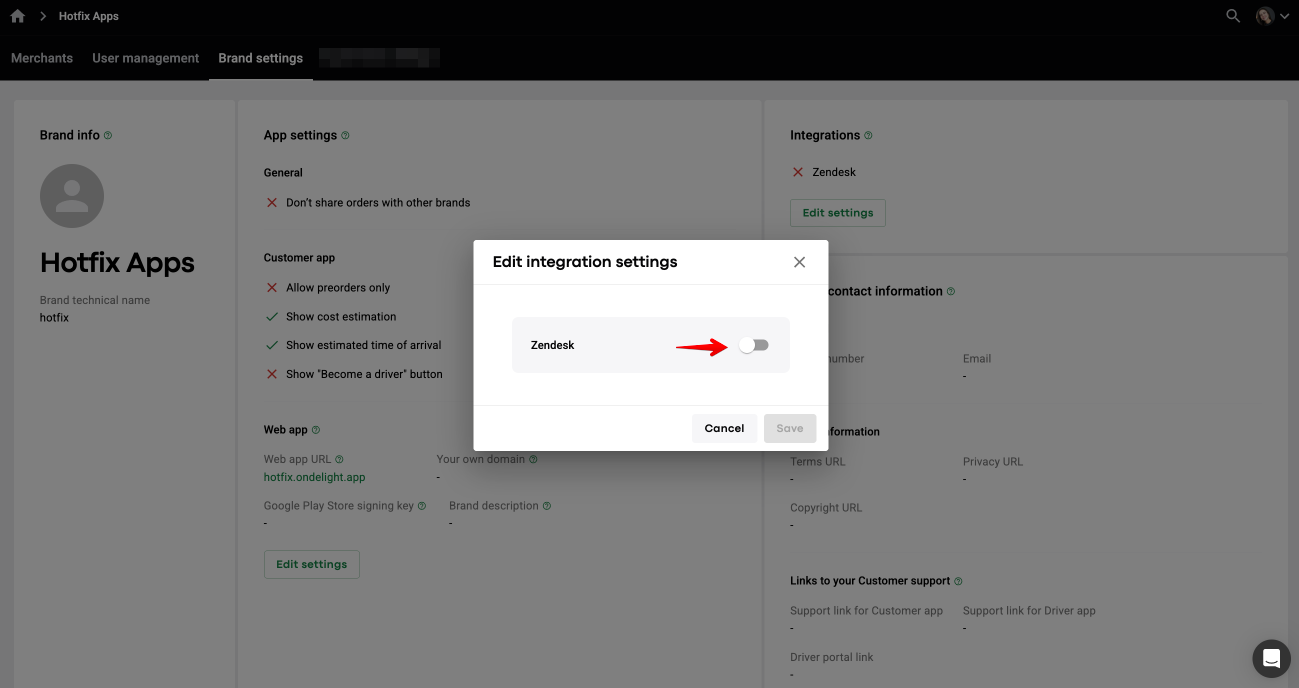Click the Email label in contact information
Image resolution: width=1299 pixels, height=688 pixels.
tap(977, 359)
